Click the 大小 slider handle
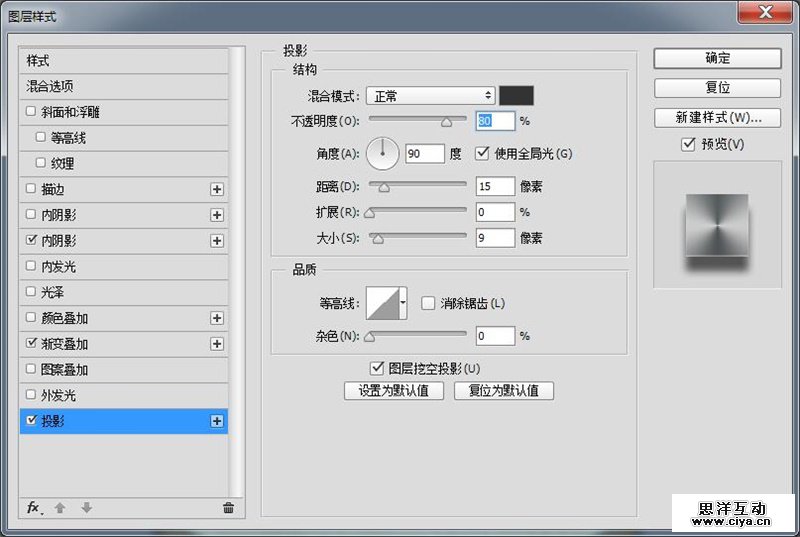 tap(378, 239)
